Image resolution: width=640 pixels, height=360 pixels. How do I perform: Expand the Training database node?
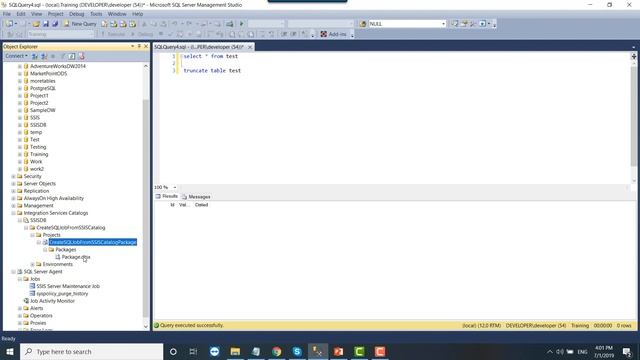coord(20,154)
